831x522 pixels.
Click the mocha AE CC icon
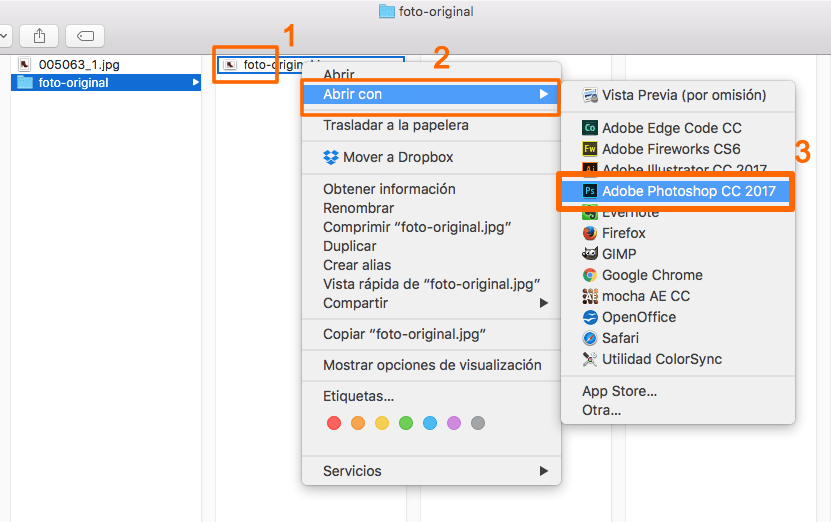[590, 296]
